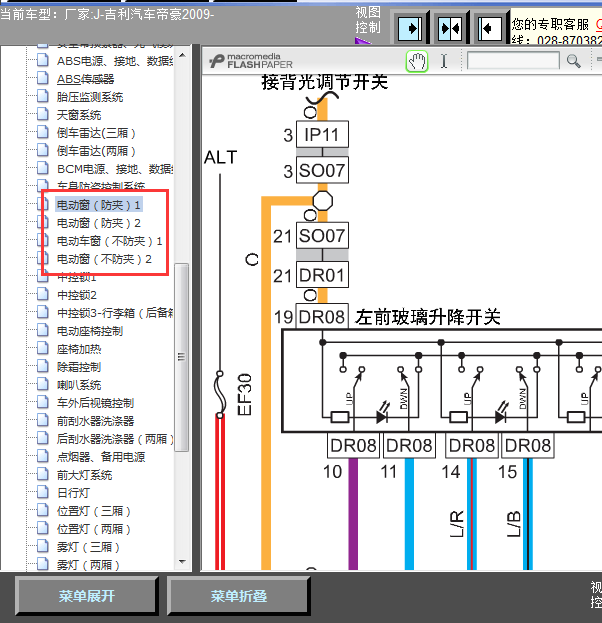The image size is (602, 623).
Task: Click the tree panel scroll-up arrow
Action: tap(182, 55)
